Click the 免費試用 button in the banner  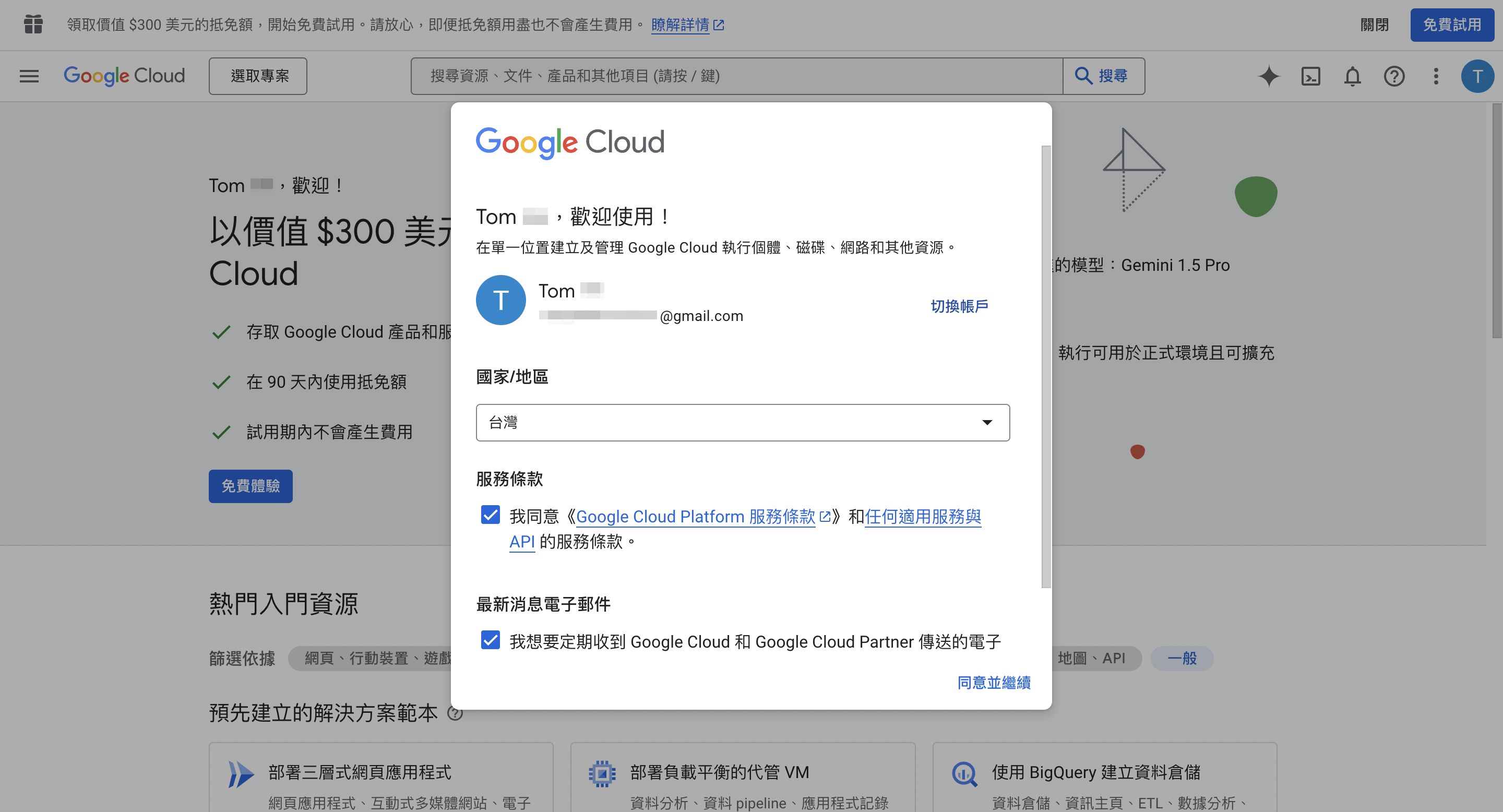1452,25
